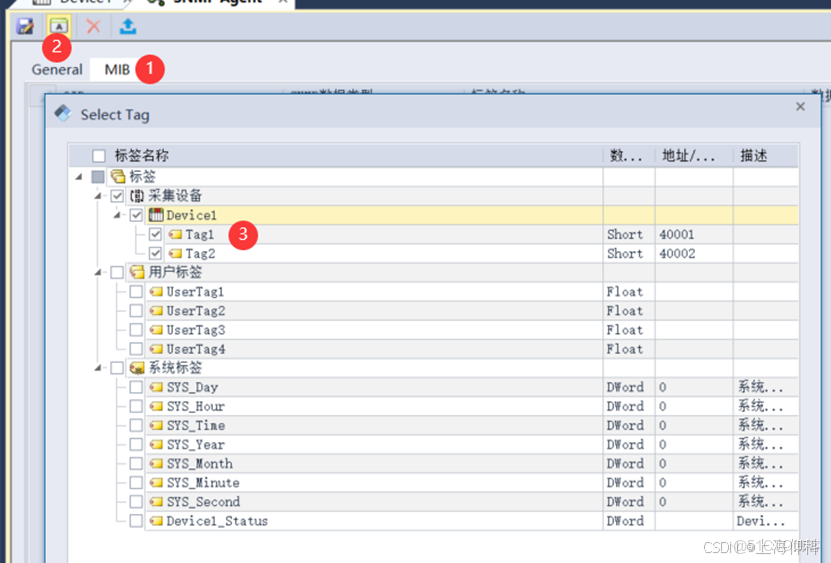Check the SYS_Month checkbox
This screenshot has width=831, height=563.
[136, 463]
